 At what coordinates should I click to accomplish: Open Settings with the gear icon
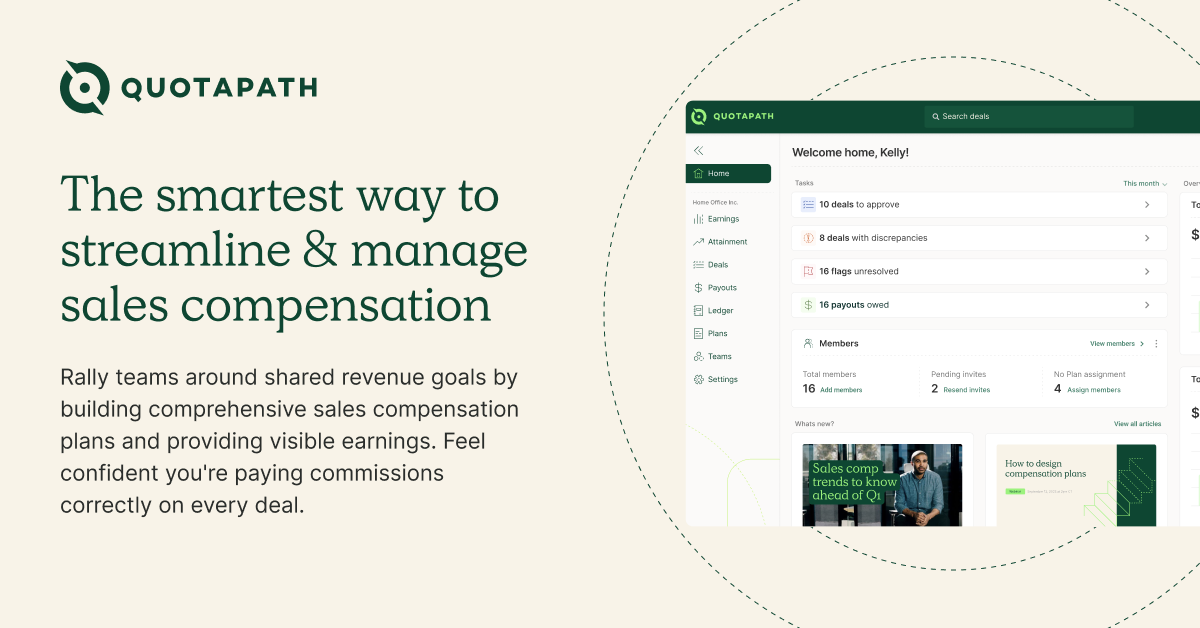698,380
